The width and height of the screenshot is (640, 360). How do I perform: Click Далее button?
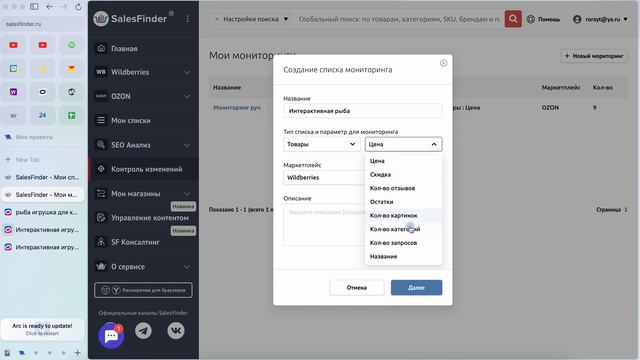point(416,288)
